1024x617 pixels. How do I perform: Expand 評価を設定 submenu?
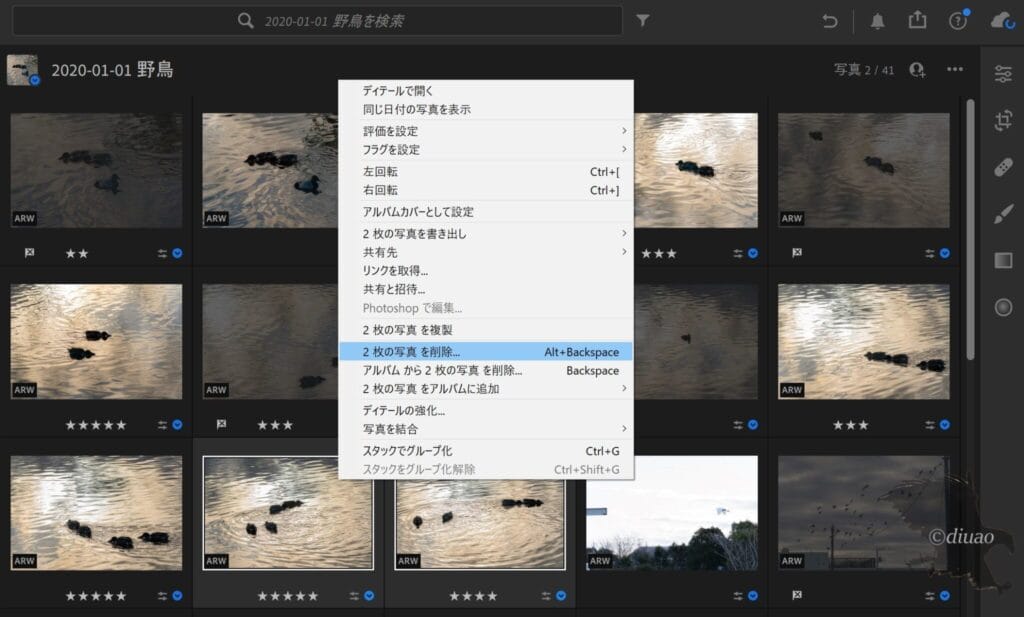[487, 131]
